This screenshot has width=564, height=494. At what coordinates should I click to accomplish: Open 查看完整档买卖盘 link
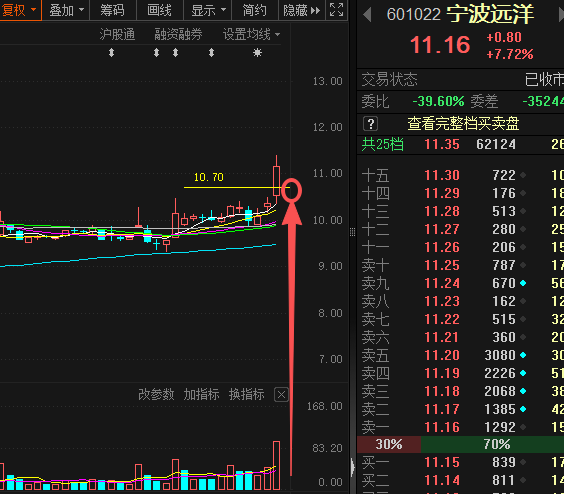point(463,124)
